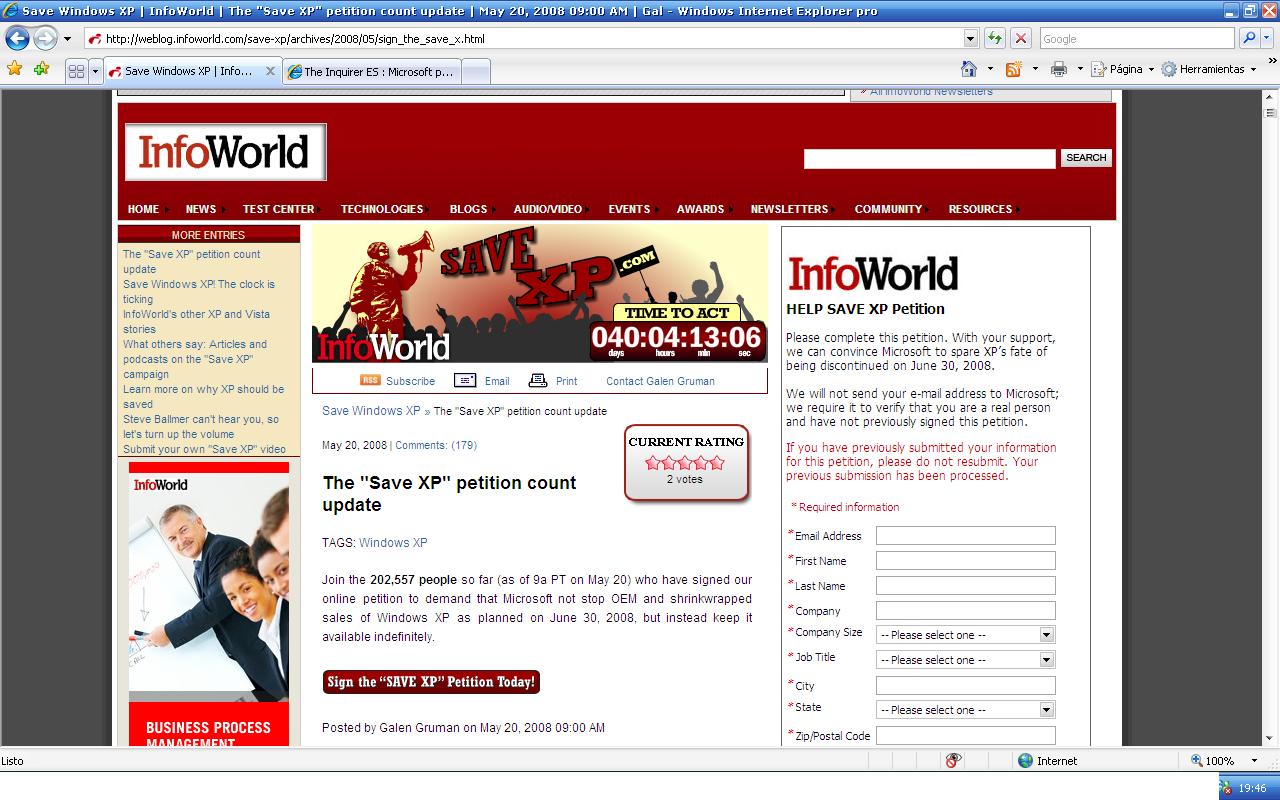
Task: Click the system tray clock 19:46
Action: [1252, 788]
